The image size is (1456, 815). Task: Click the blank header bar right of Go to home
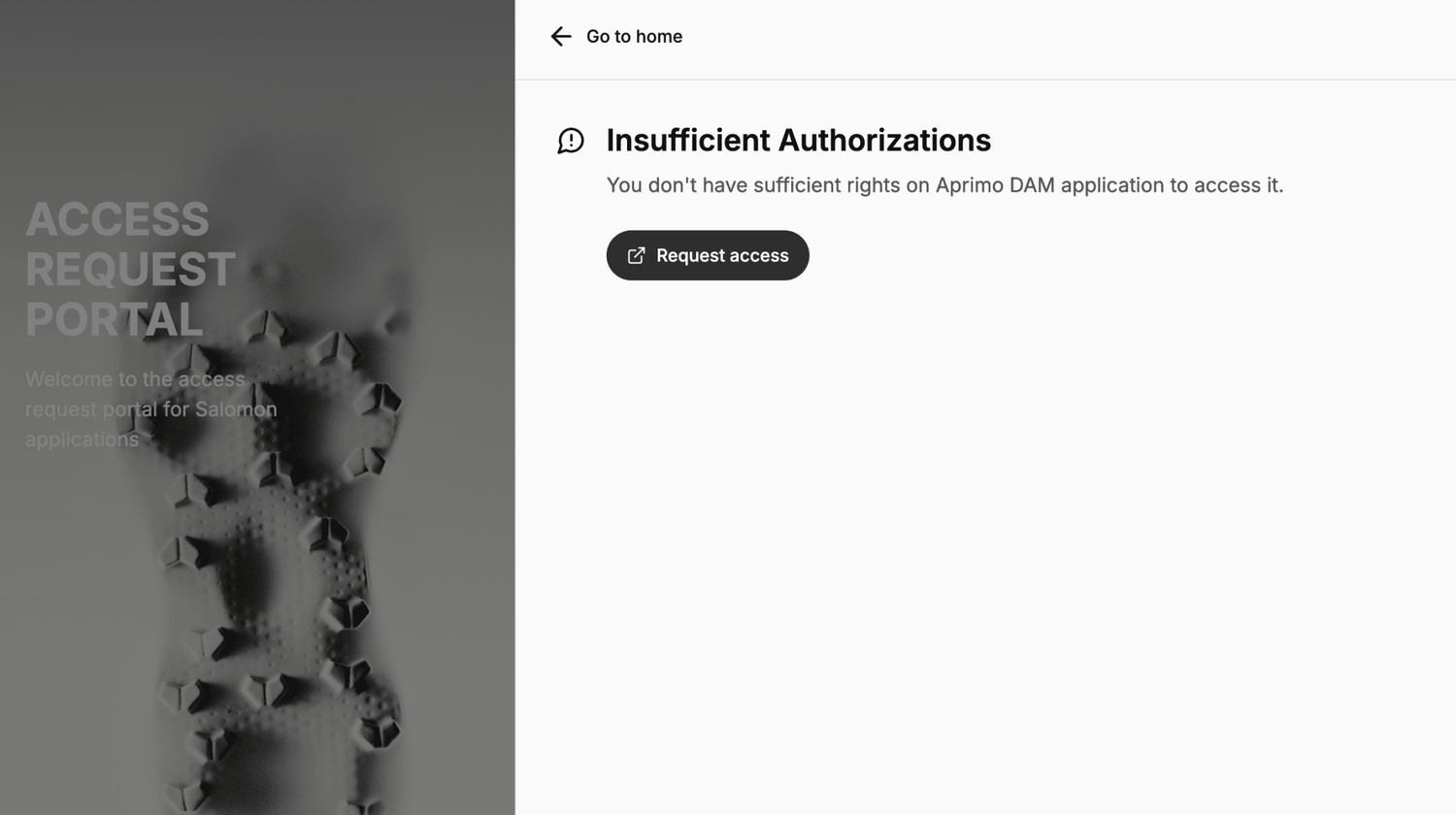coord(1068,39)
